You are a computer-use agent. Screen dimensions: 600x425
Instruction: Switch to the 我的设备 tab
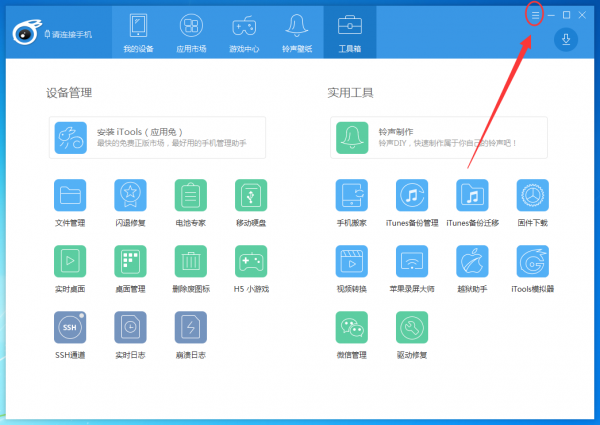(139, 33)
